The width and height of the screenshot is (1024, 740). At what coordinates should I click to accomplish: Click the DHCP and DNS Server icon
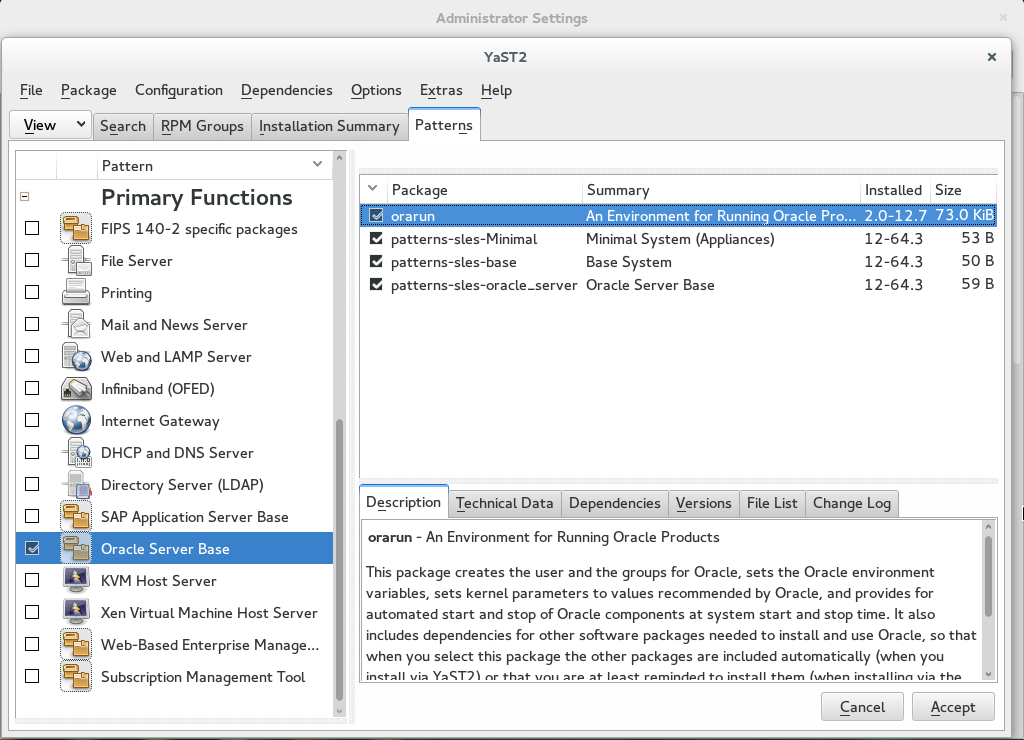(75, 452)
